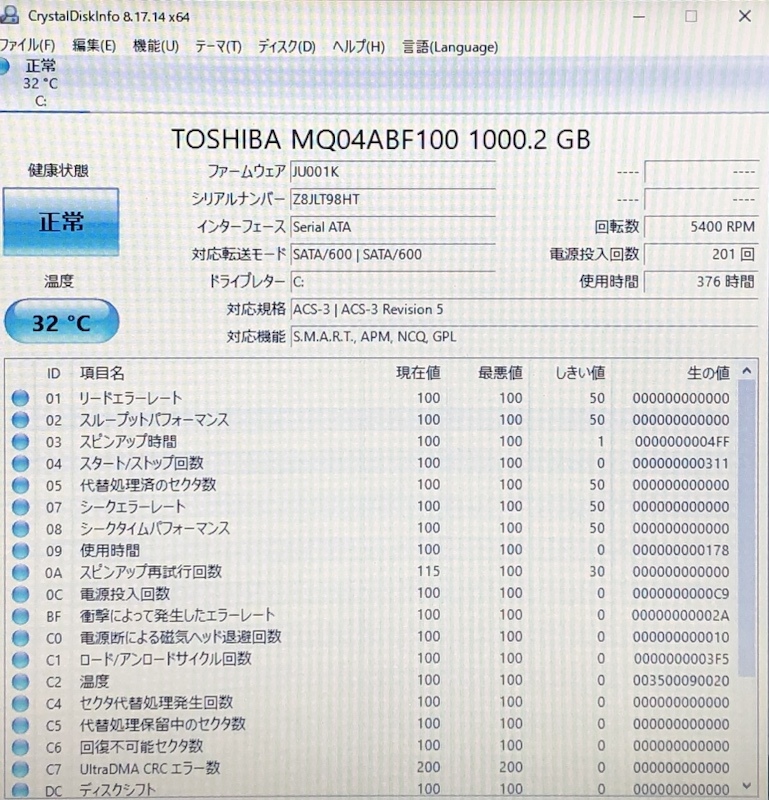Click the status icon for UltraDMA CRC エラー数

[20, 768]
